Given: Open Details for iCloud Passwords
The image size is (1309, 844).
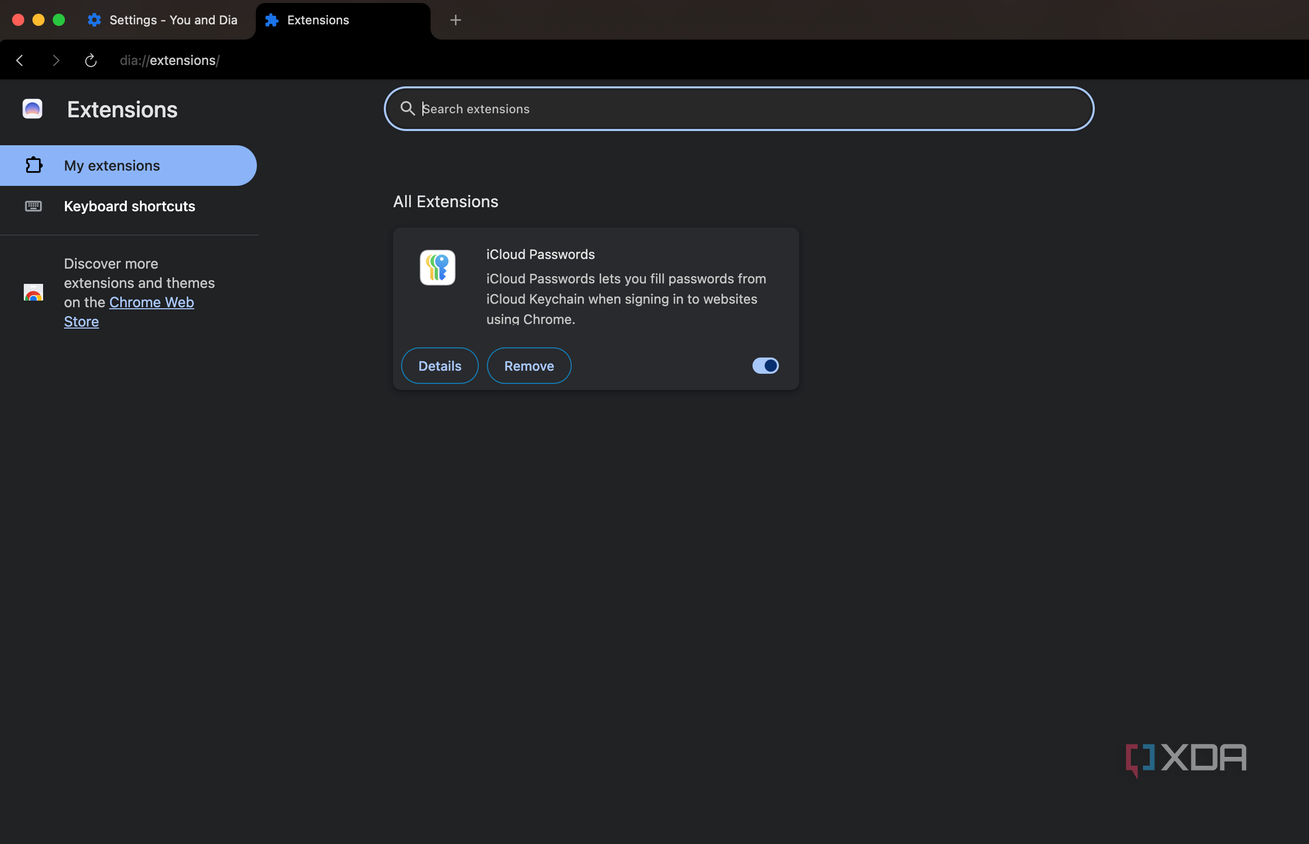Looking at the screenshot, I should click(440, 366).
